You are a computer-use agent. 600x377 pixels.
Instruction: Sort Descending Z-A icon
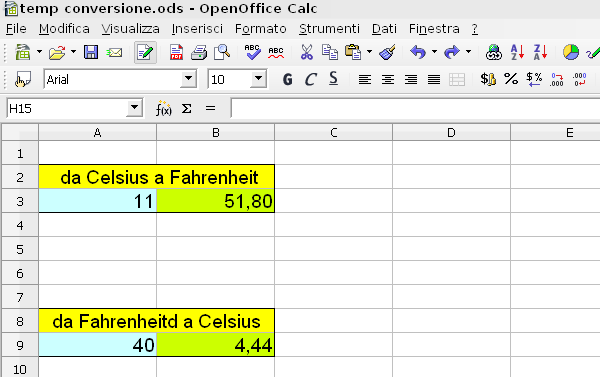pyautogui.click(x=540, y=52)
